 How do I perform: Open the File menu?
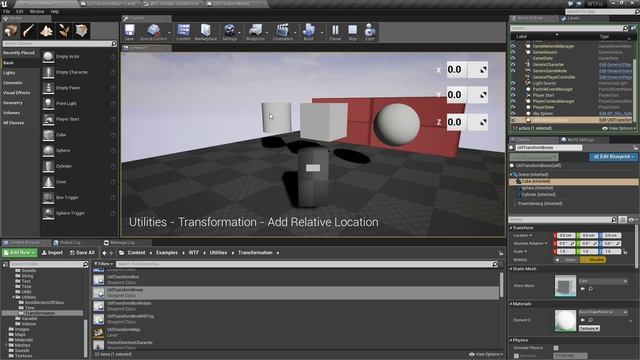(7, 11)
